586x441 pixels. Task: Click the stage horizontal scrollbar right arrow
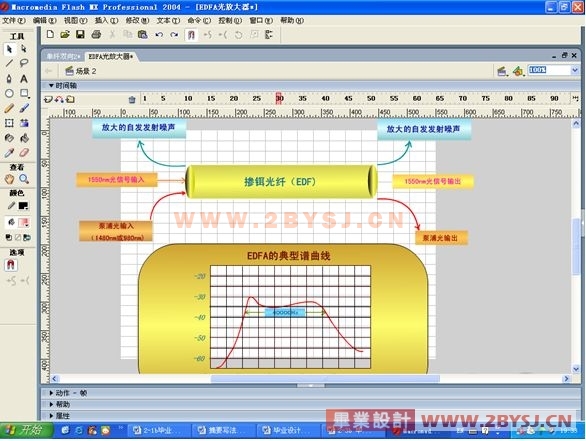pyautogui.click(x=567, y=379)
